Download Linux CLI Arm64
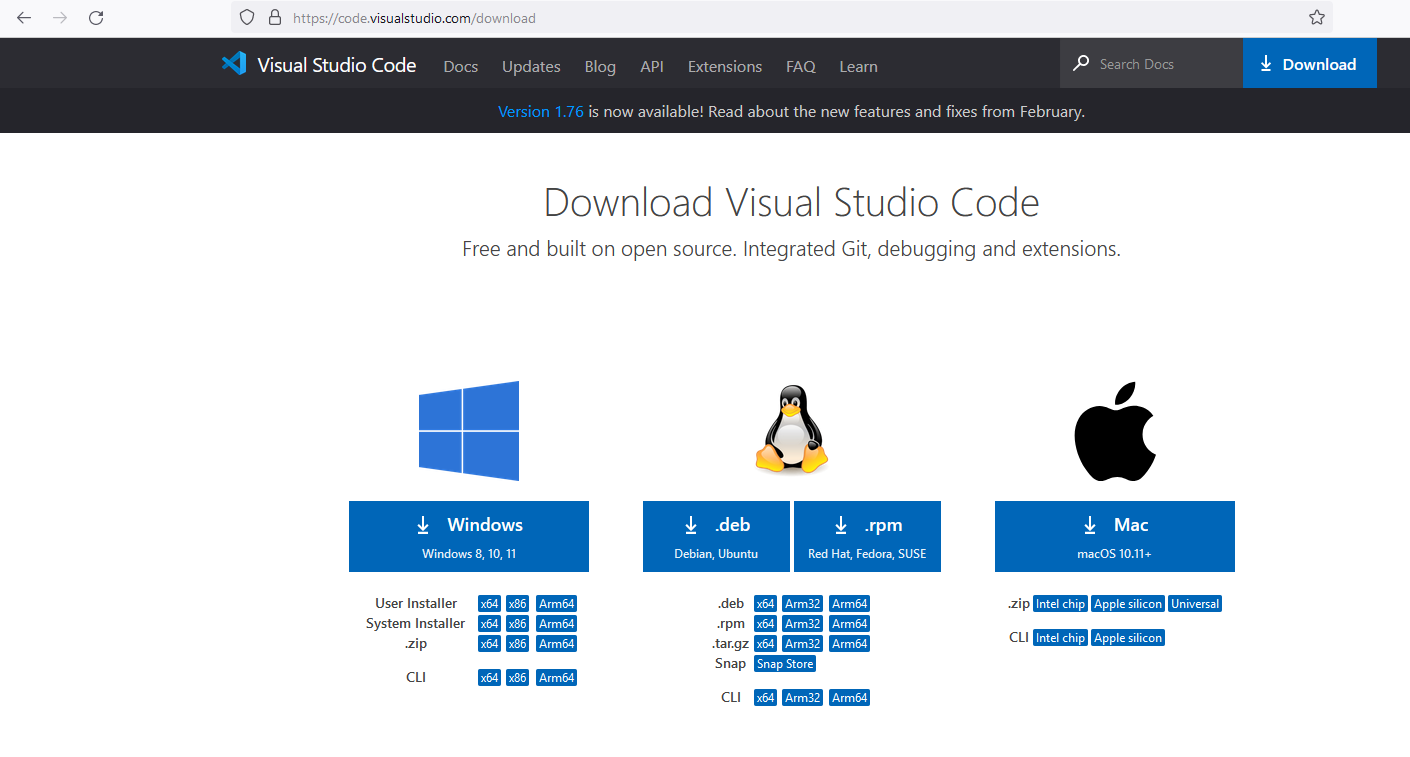This screenshot has height=757, width=1410. pos(850,698)
